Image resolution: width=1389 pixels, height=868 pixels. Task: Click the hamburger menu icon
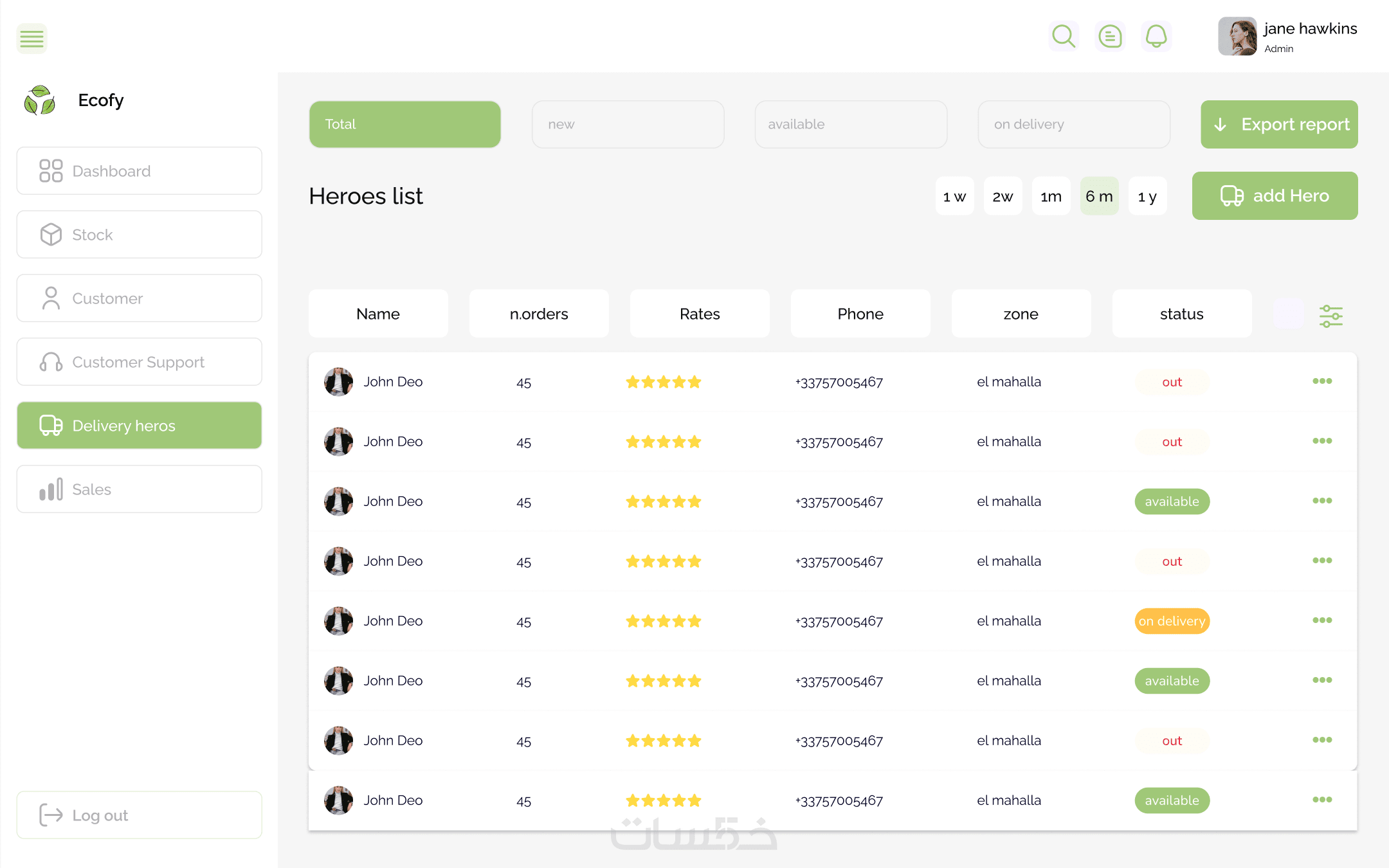(32, 39)
